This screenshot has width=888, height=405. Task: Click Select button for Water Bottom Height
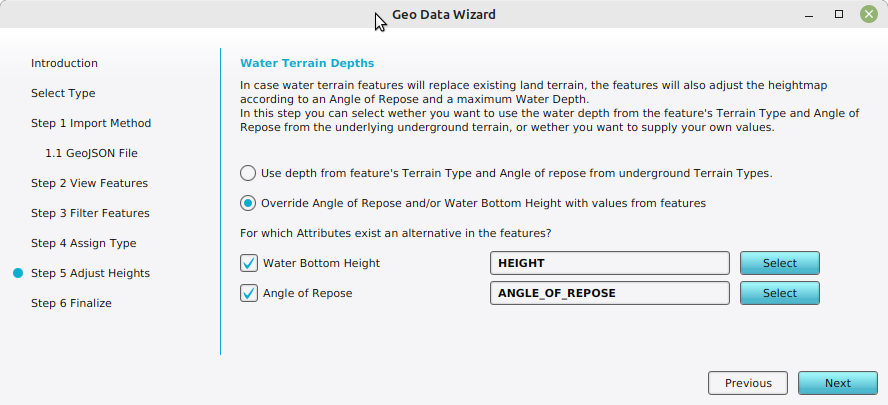(x=779, y=263)
